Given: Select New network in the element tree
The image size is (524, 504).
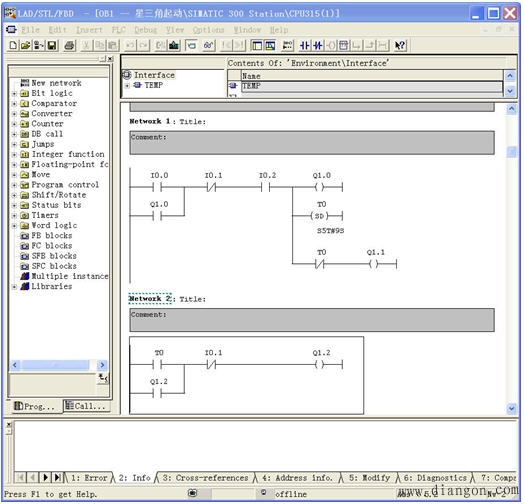Looking at the screenshot, I should [56, 83].
